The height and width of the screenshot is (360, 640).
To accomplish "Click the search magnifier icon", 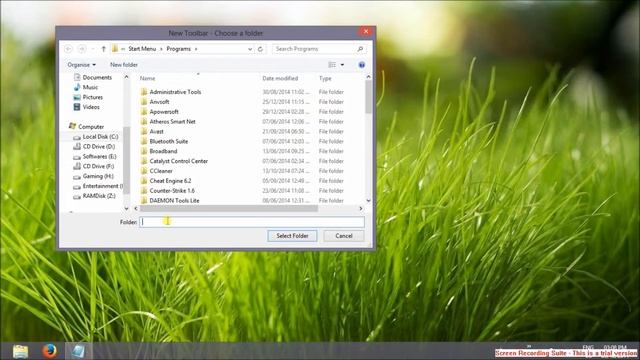I will tap(360, 49).
